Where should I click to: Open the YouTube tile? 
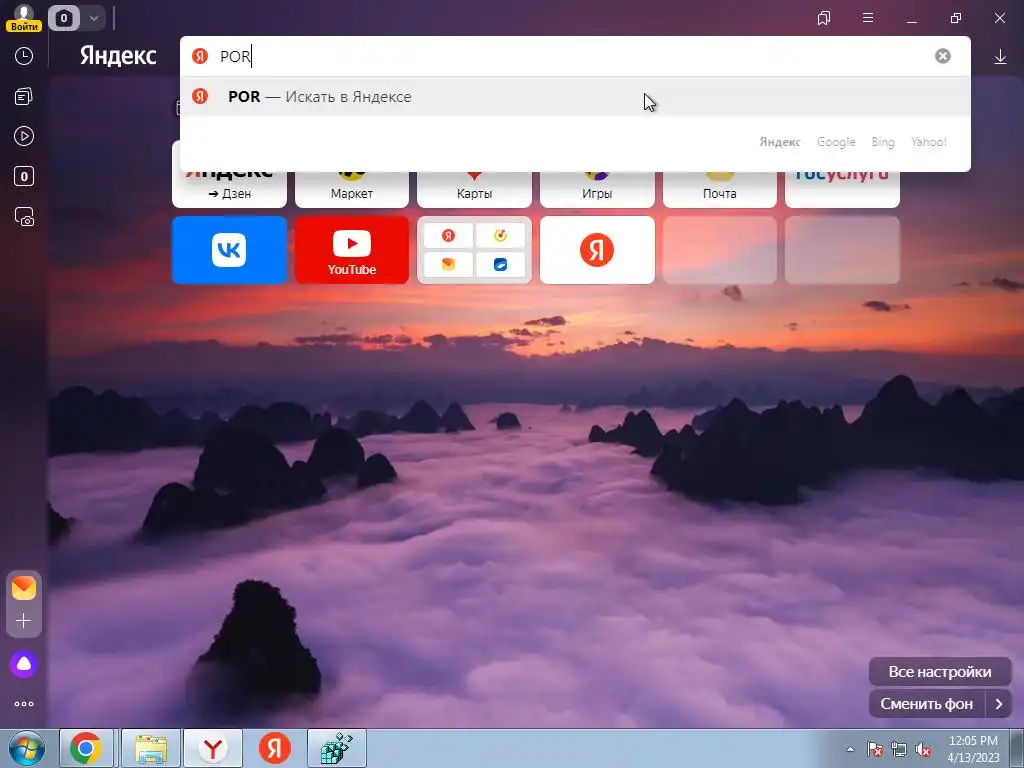[x=352, y=250]
